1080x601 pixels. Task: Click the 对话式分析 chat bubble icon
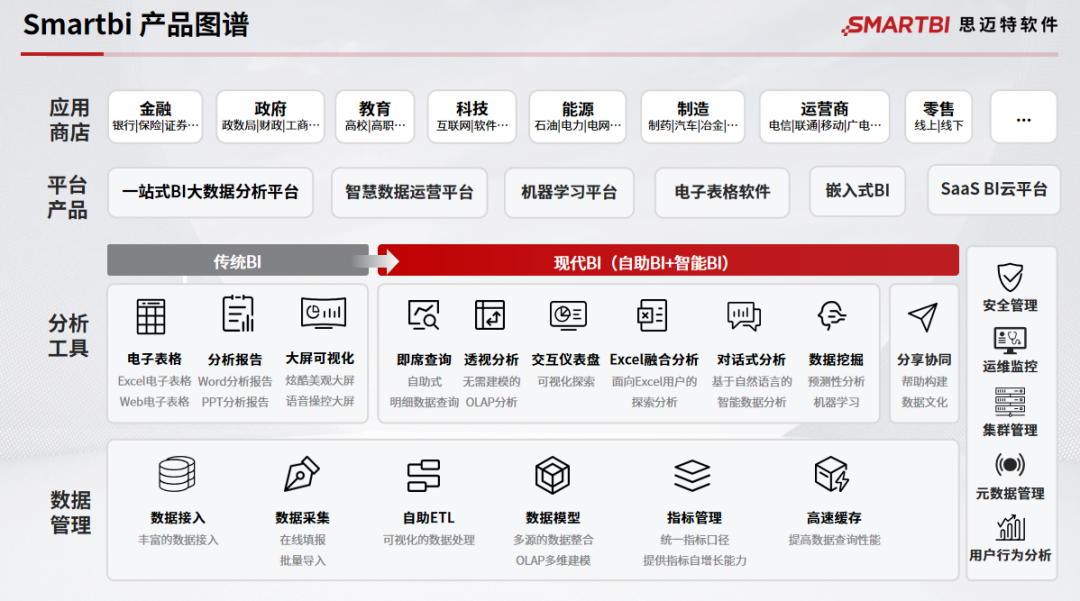(x=743, y=313)
